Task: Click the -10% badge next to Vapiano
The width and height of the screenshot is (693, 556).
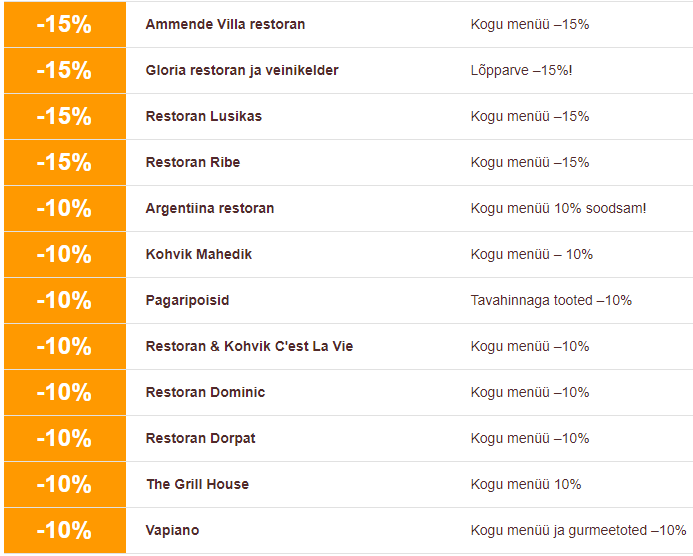Action: (x=64, y=530)
